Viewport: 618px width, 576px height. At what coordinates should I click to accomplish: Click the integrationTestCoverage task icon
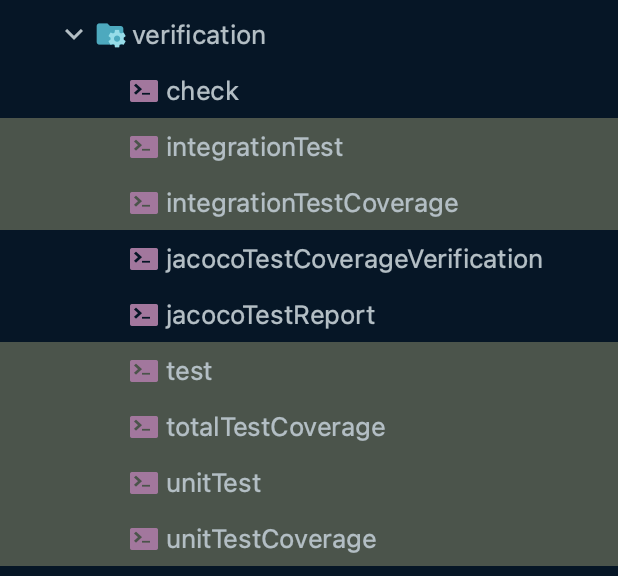tap(144, 203)
